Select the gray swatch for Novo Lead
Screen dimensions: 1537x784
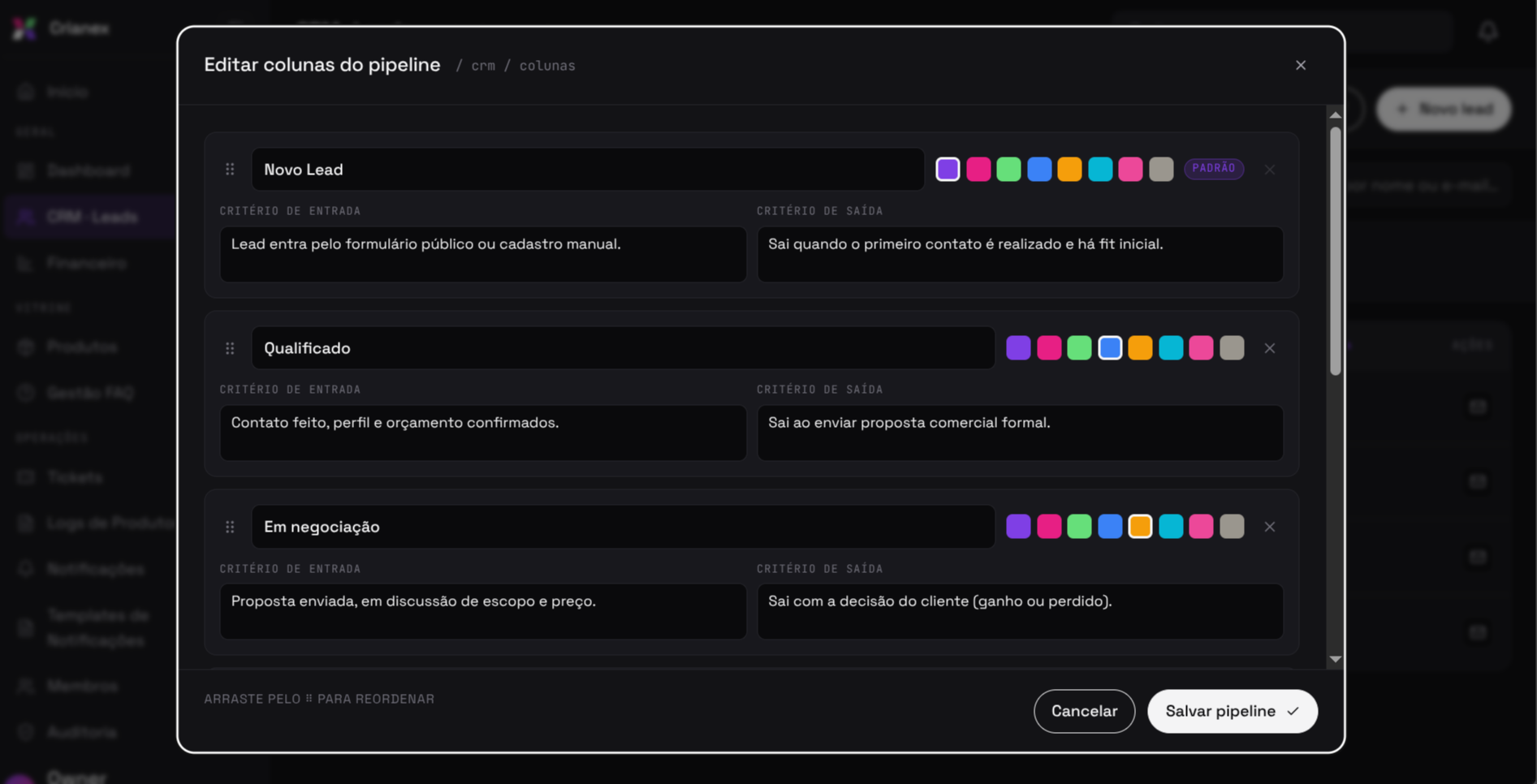(1160, 169)
